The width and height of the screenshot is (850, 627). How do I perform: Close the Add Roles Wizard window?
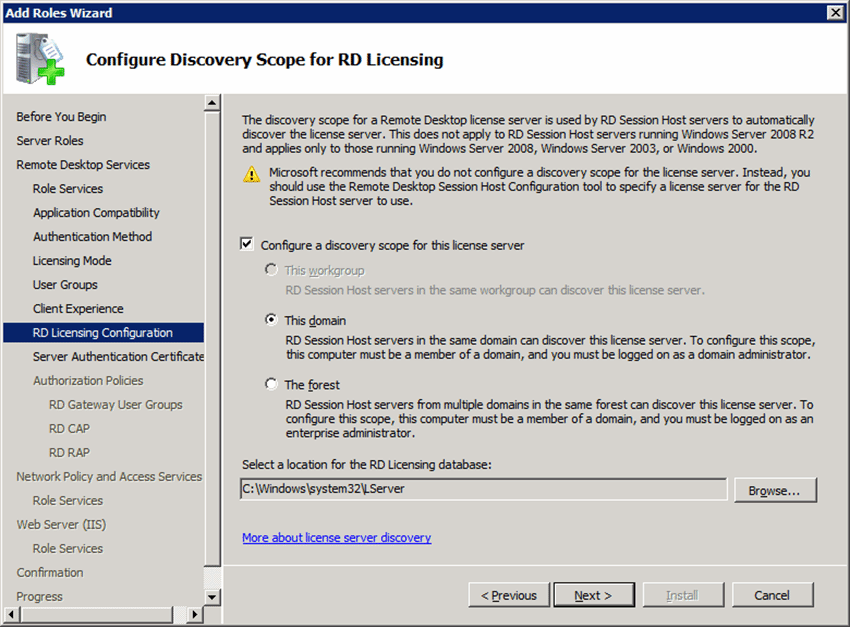click(835, 12)
